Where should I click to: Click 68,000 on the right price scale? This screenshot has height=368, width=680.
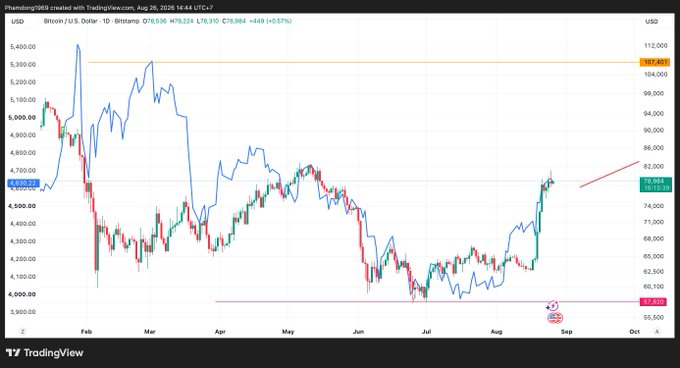tap(654, 239)
